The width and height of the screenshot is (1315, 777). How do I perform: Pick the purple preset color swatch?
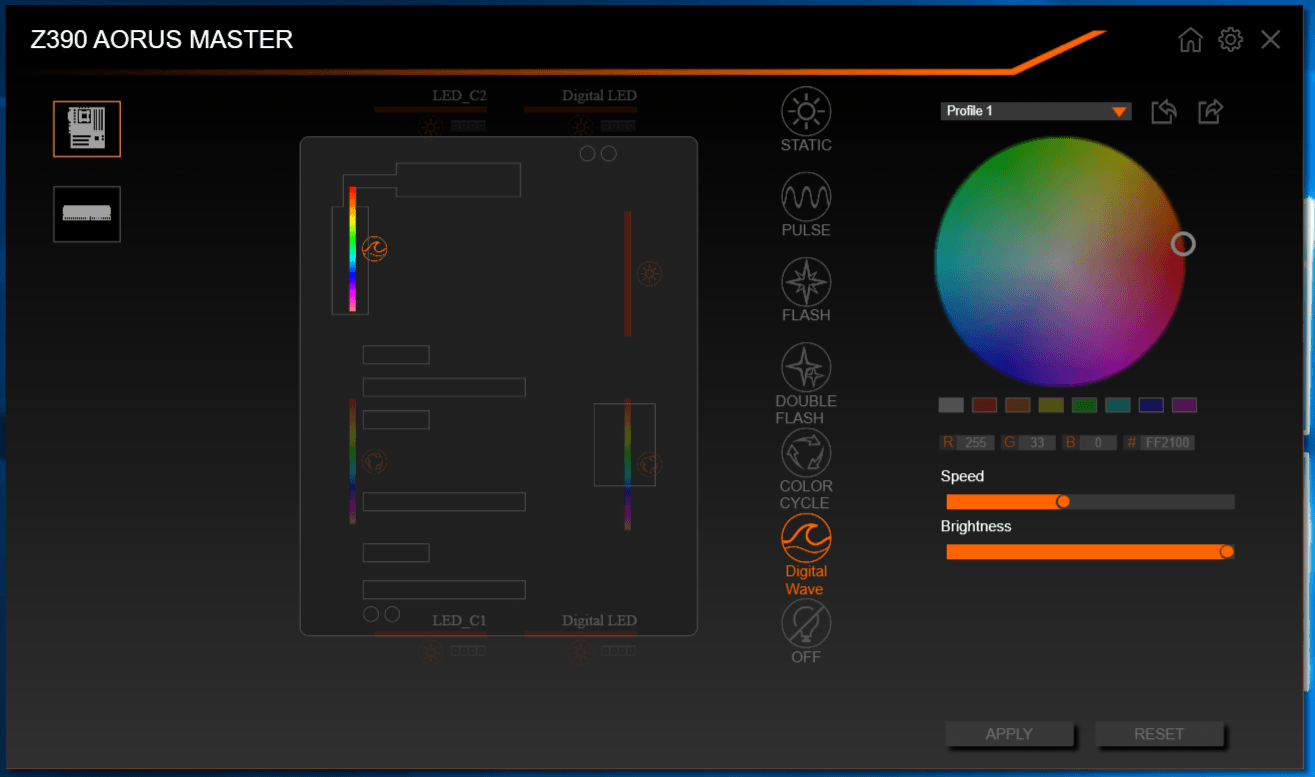[1185, 405]
